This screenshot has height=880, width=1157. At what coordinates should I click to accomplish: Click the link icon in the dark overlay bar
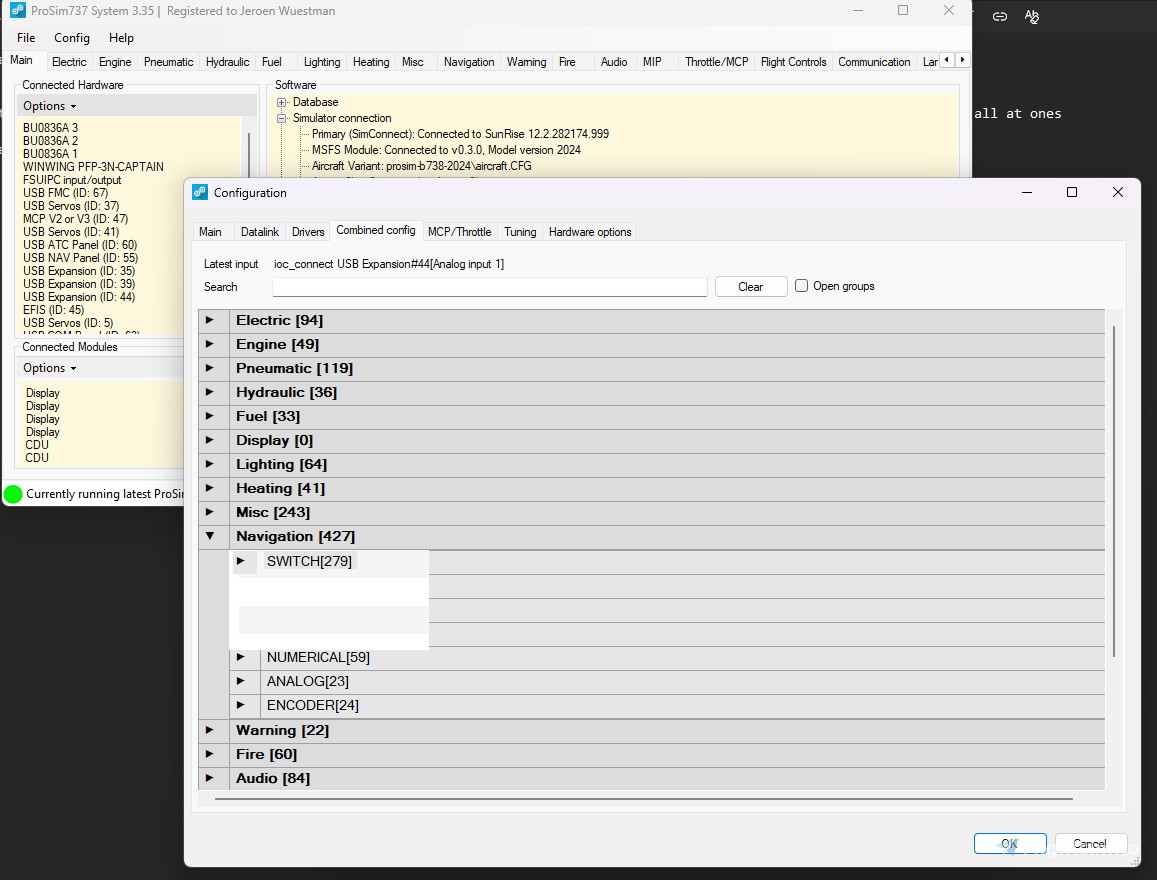tap(999, 16)
